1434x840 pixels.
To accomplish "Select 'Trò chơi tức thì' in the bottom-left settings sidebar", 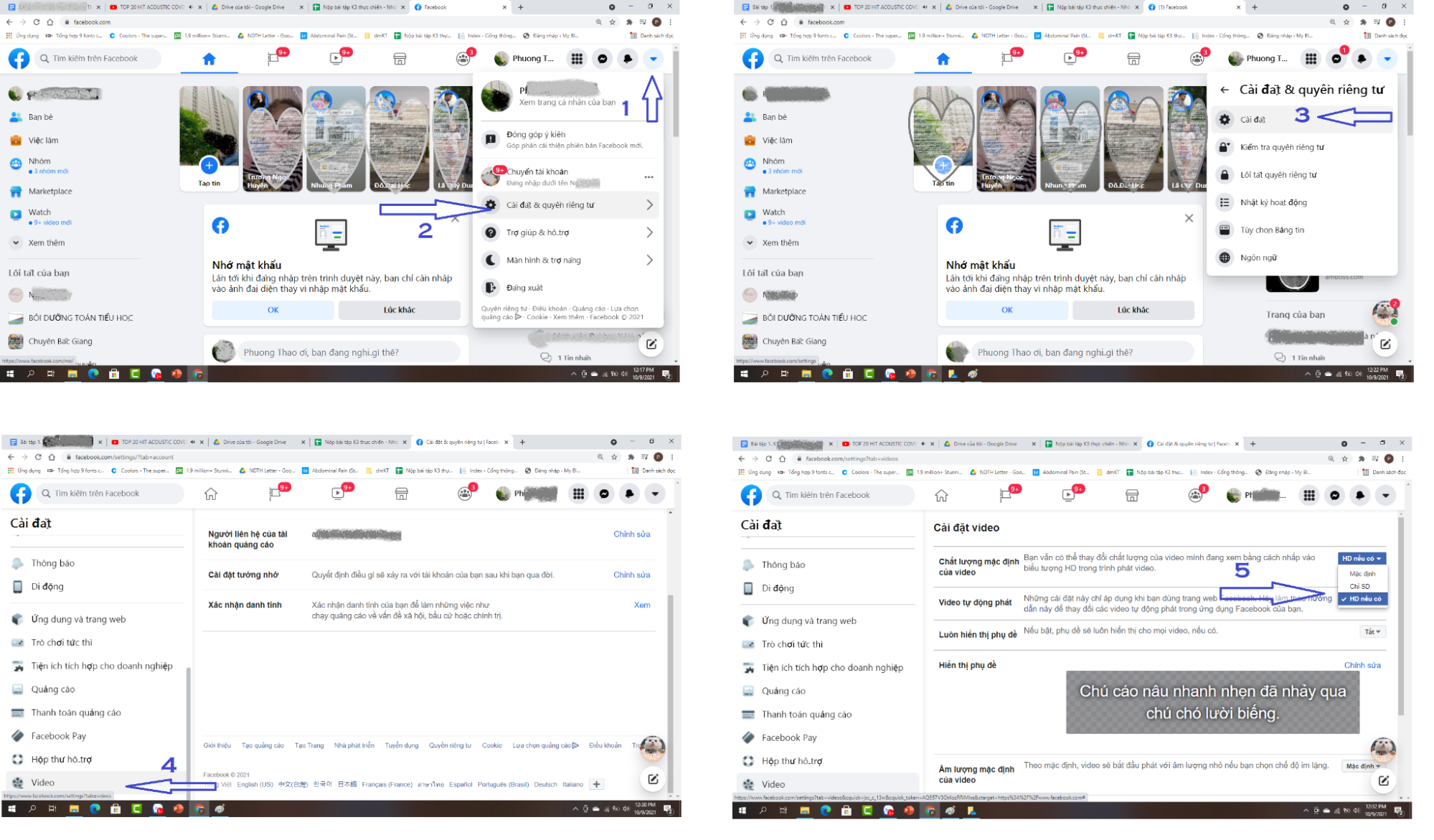I will pos(97,643).
